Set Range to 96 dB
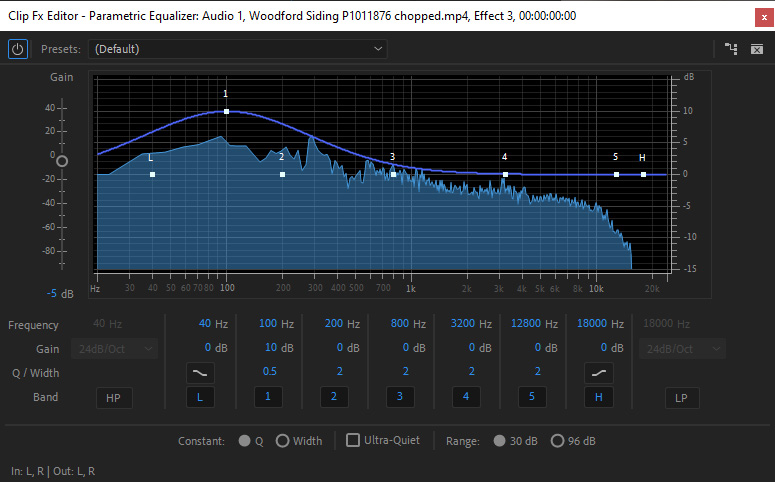Screen dimensions: 775x482 [558, 441]
